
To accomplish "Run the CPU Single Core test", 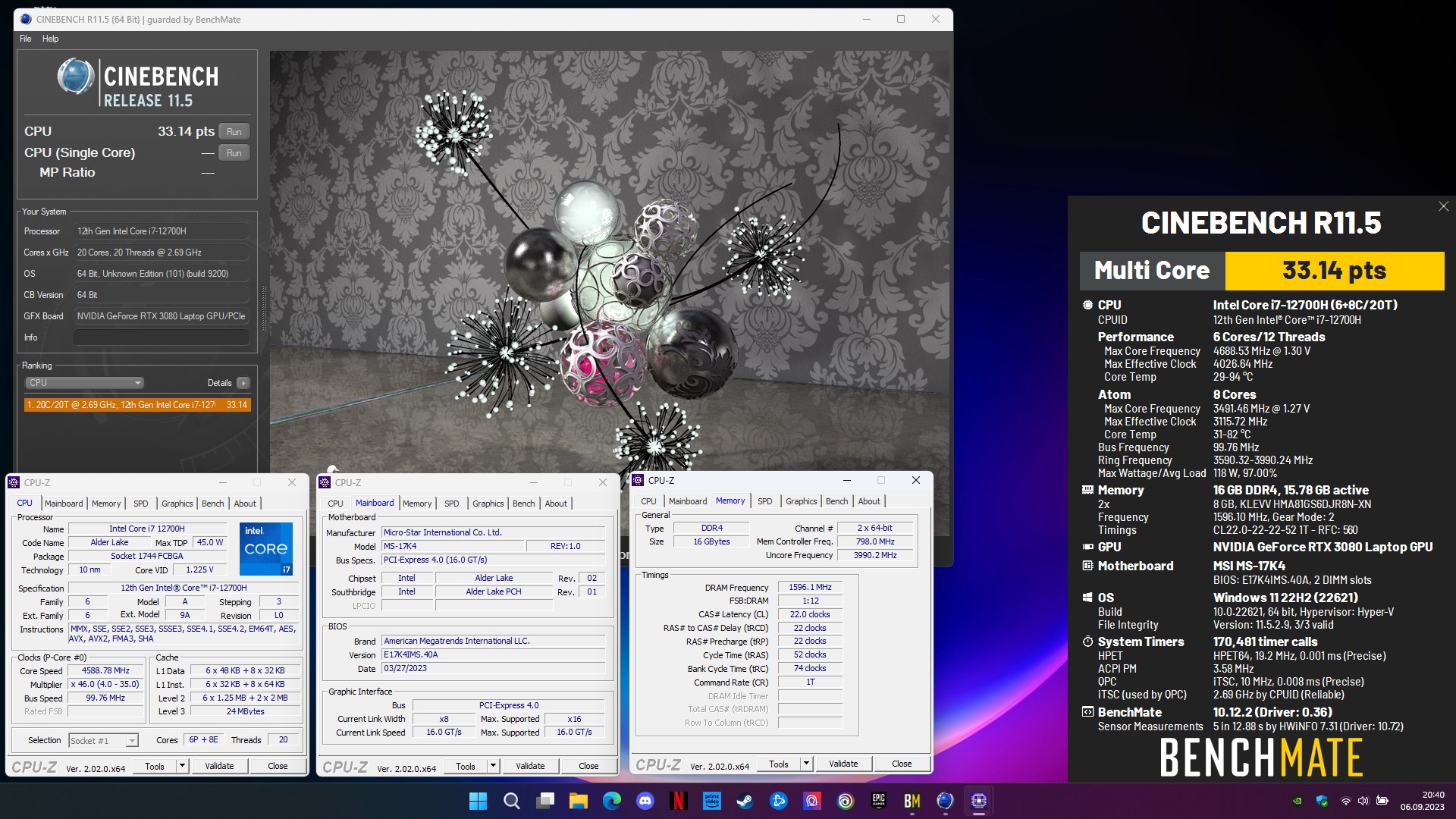I will tap(234, 153).
